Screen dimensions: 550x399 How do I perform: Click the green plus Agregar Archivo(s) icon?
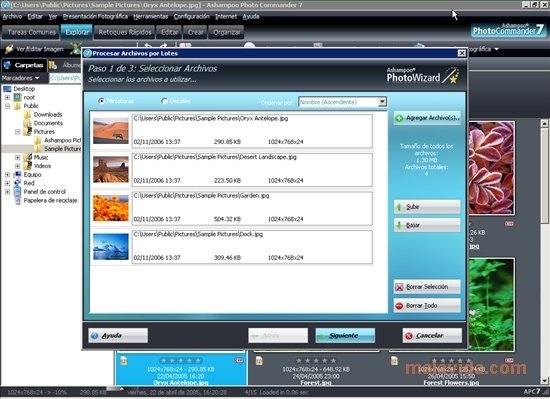click(x=399, y=118)
